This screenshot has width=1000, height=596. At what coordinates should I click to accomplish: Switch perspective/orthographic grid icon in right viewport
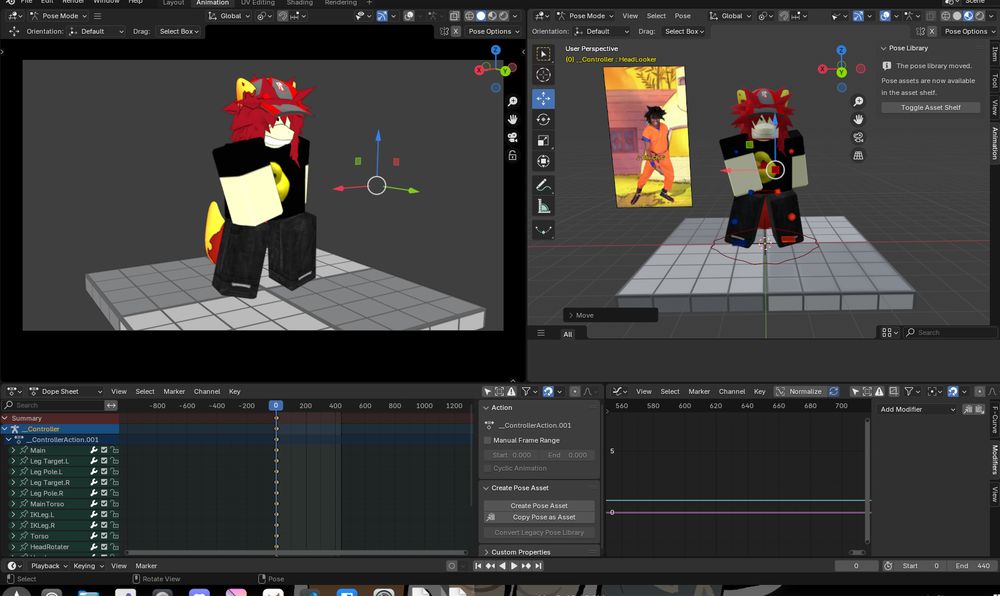pyautogui.click(x=858, y=155)
